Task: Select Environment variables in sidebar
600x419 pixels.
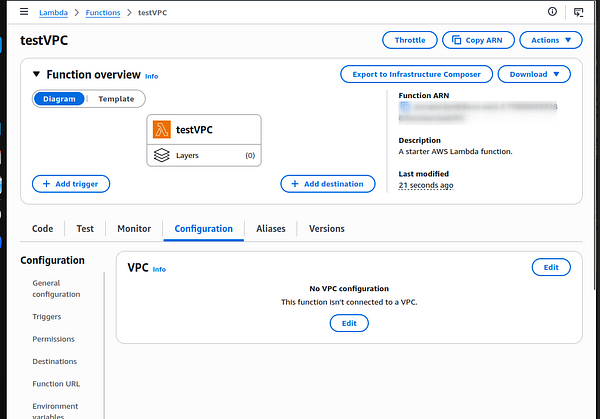Action: 55,411
